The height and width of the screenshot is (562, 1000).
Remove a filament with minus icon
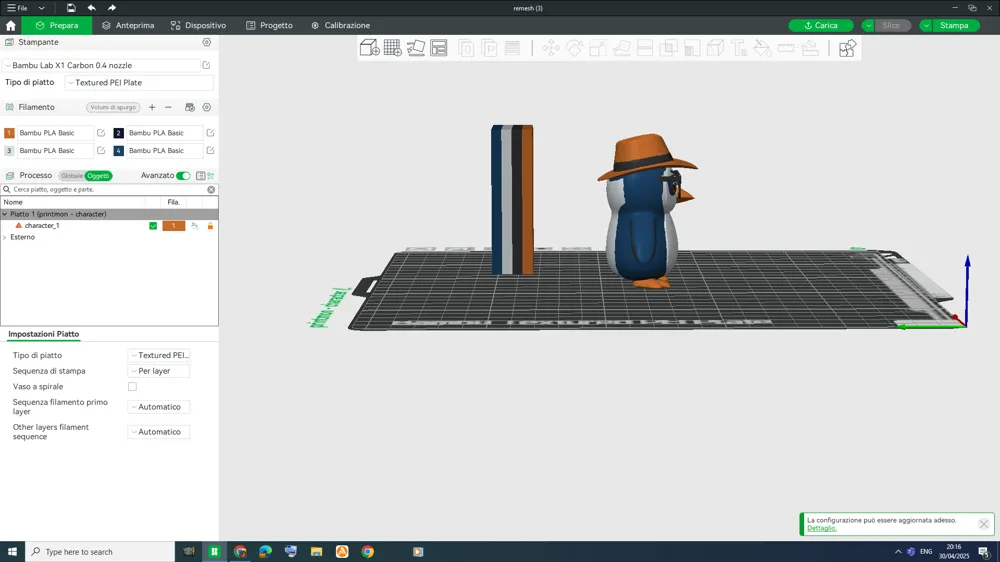coord(168,107)
